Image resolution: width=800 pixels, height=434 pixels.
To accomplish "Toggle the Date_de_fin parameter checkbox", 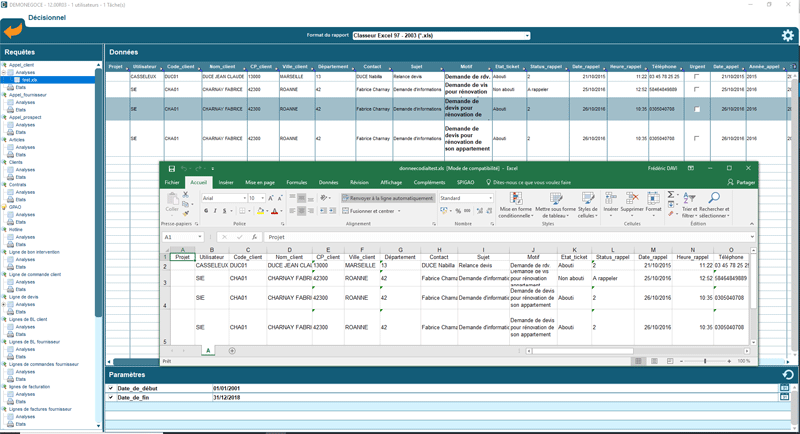I will 111,398.
